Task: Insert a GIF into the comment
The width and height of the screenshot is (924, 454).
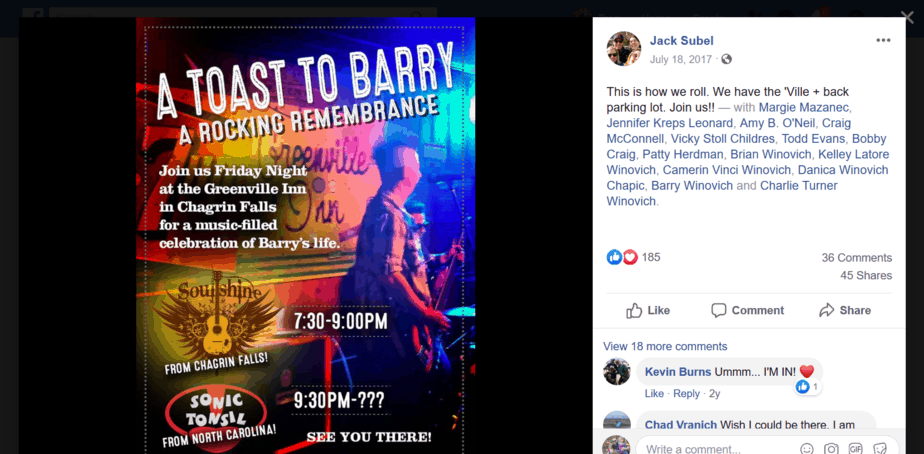Action: (856, 448)
